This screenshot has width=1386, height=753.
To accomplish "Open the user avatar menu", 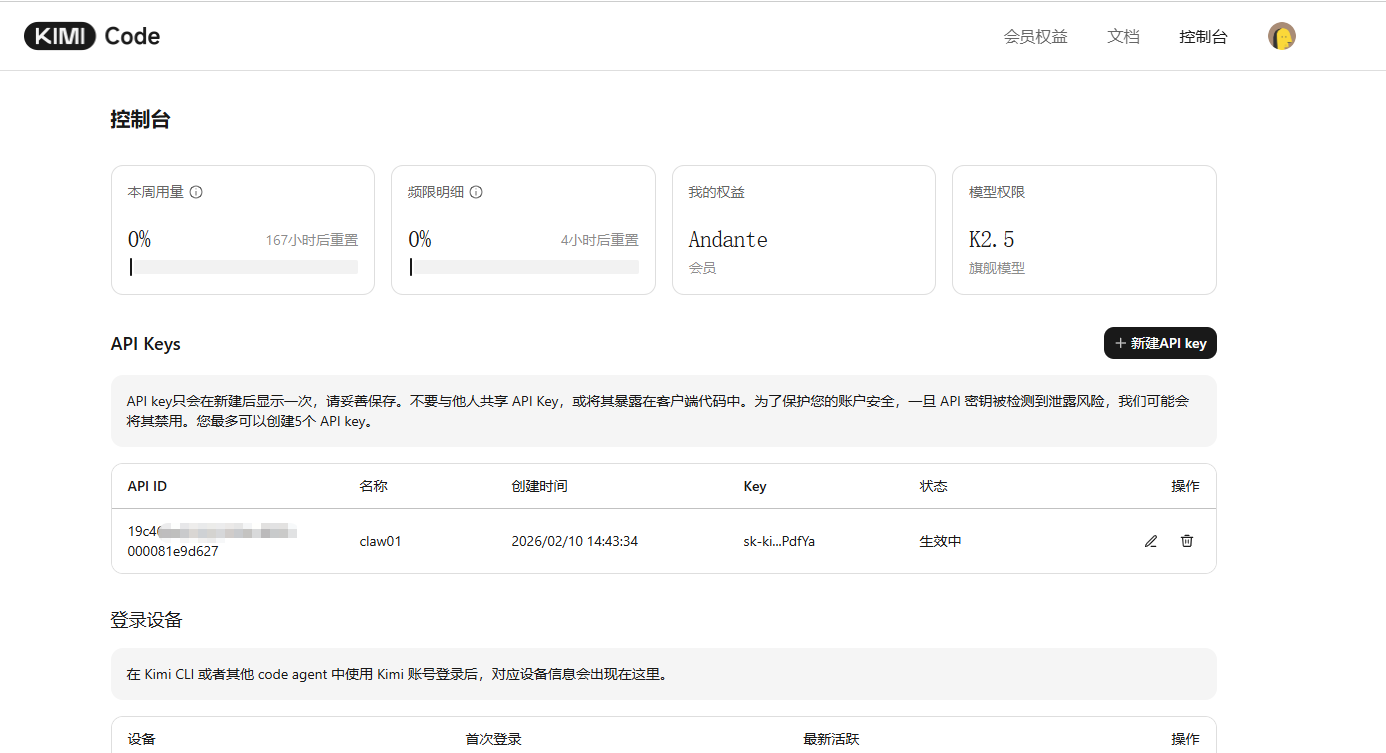I will coord(1281,36).
